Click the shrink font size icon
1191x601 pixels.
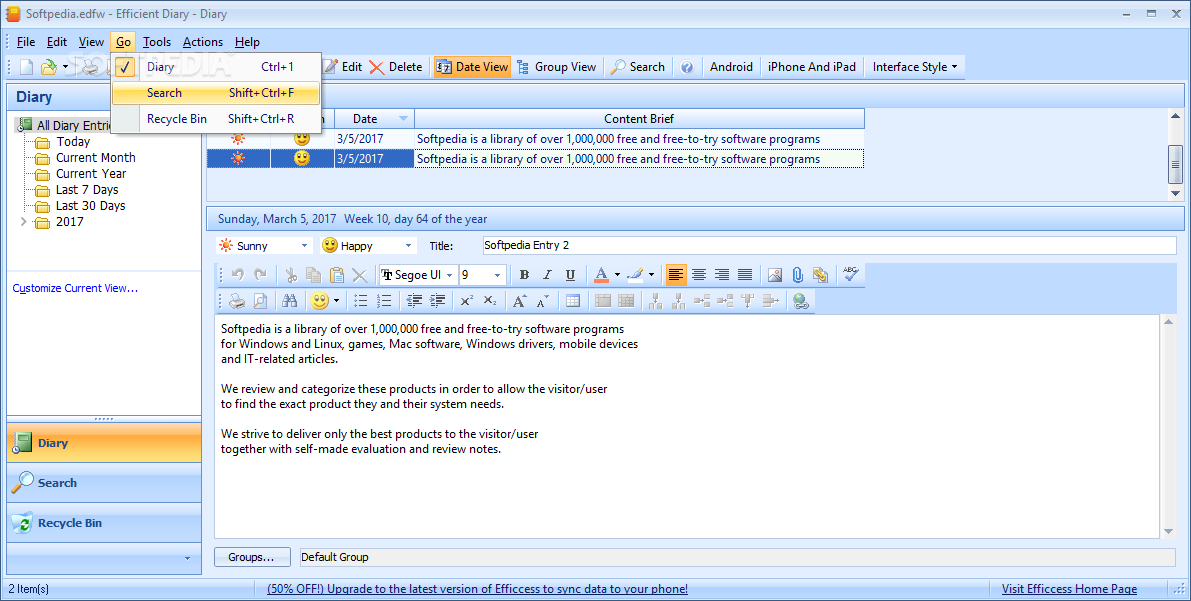(x=542, y=301)
